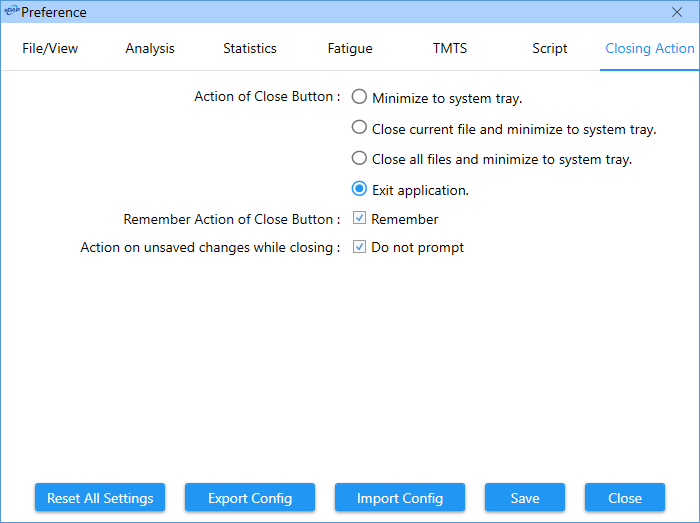Choose Close current file and minimize option
700x523 pixels.
(x=359, y=128)
